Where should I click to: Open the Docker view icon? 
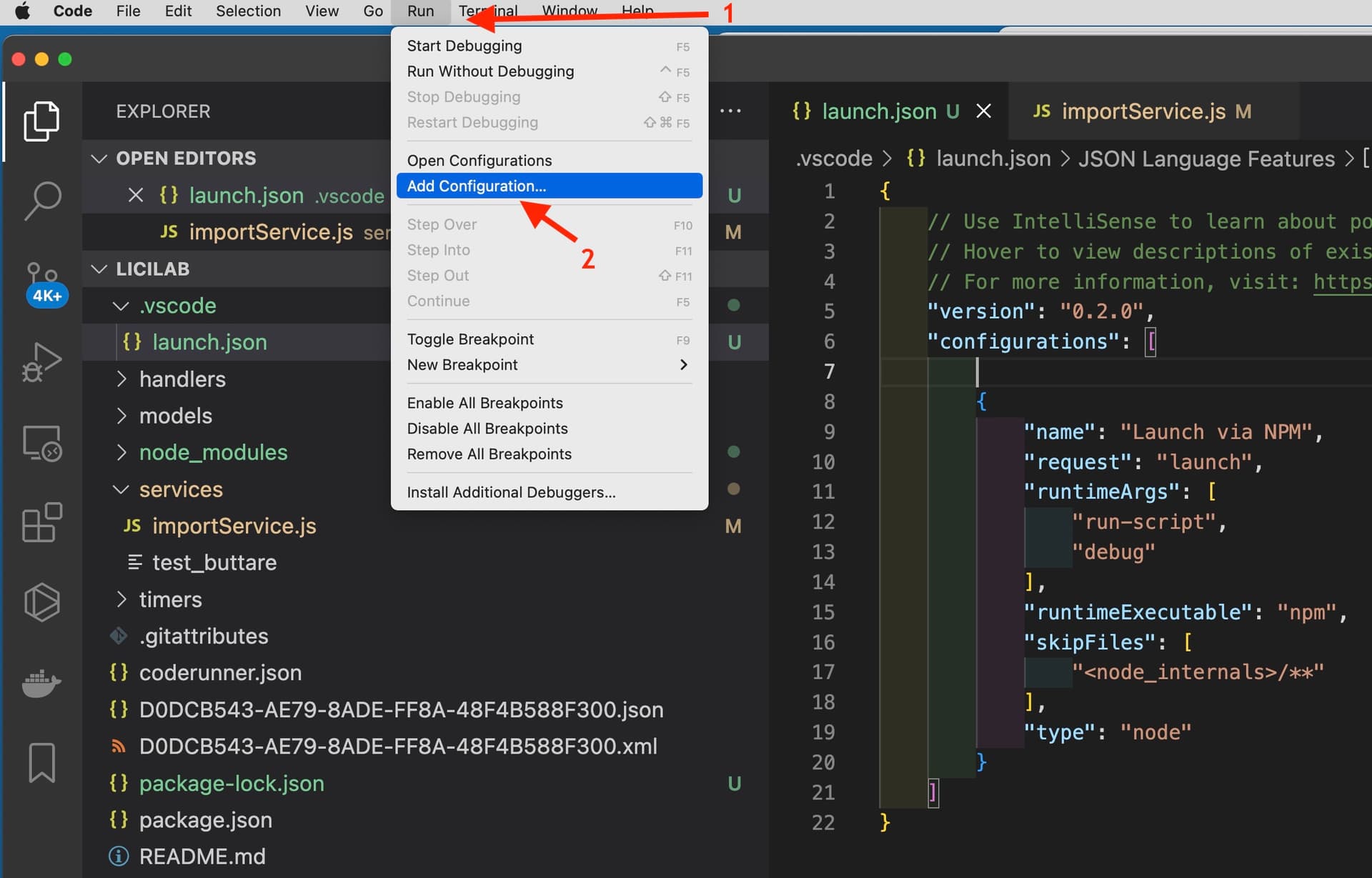coord(41,683)
